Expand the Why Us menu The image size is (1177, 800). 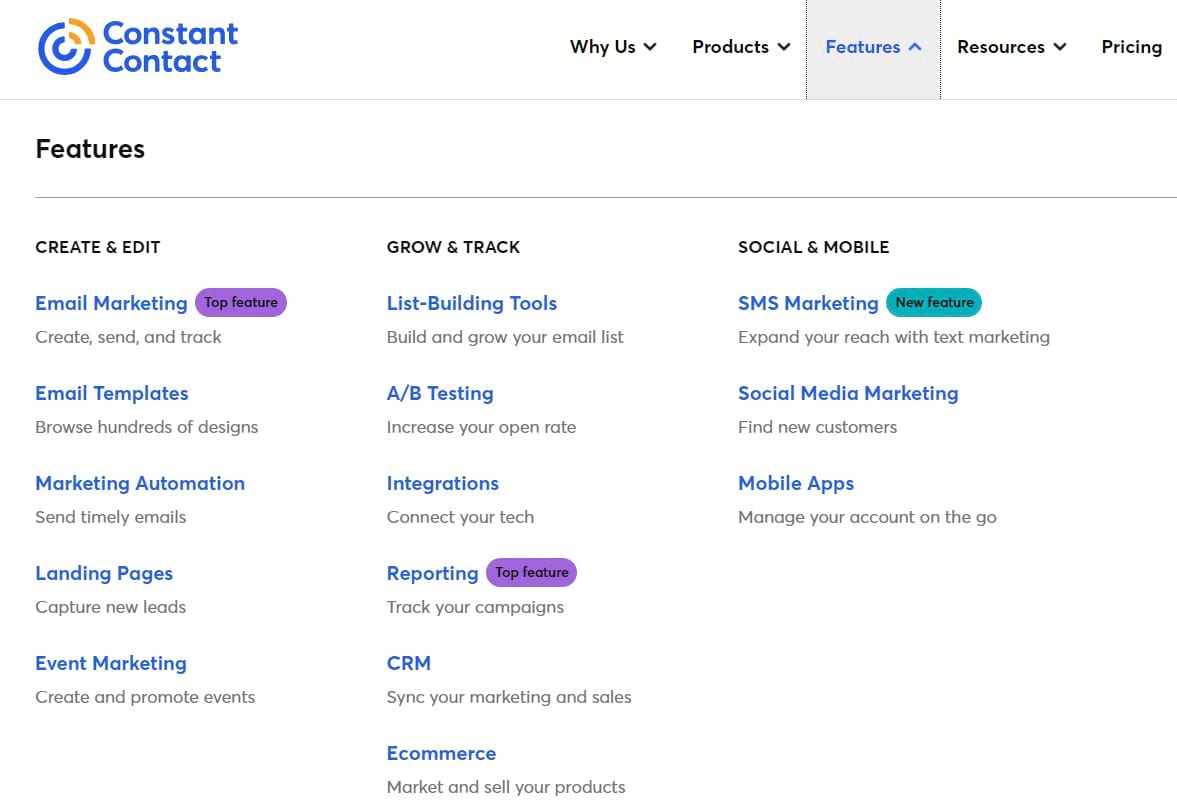pos(613,47)
